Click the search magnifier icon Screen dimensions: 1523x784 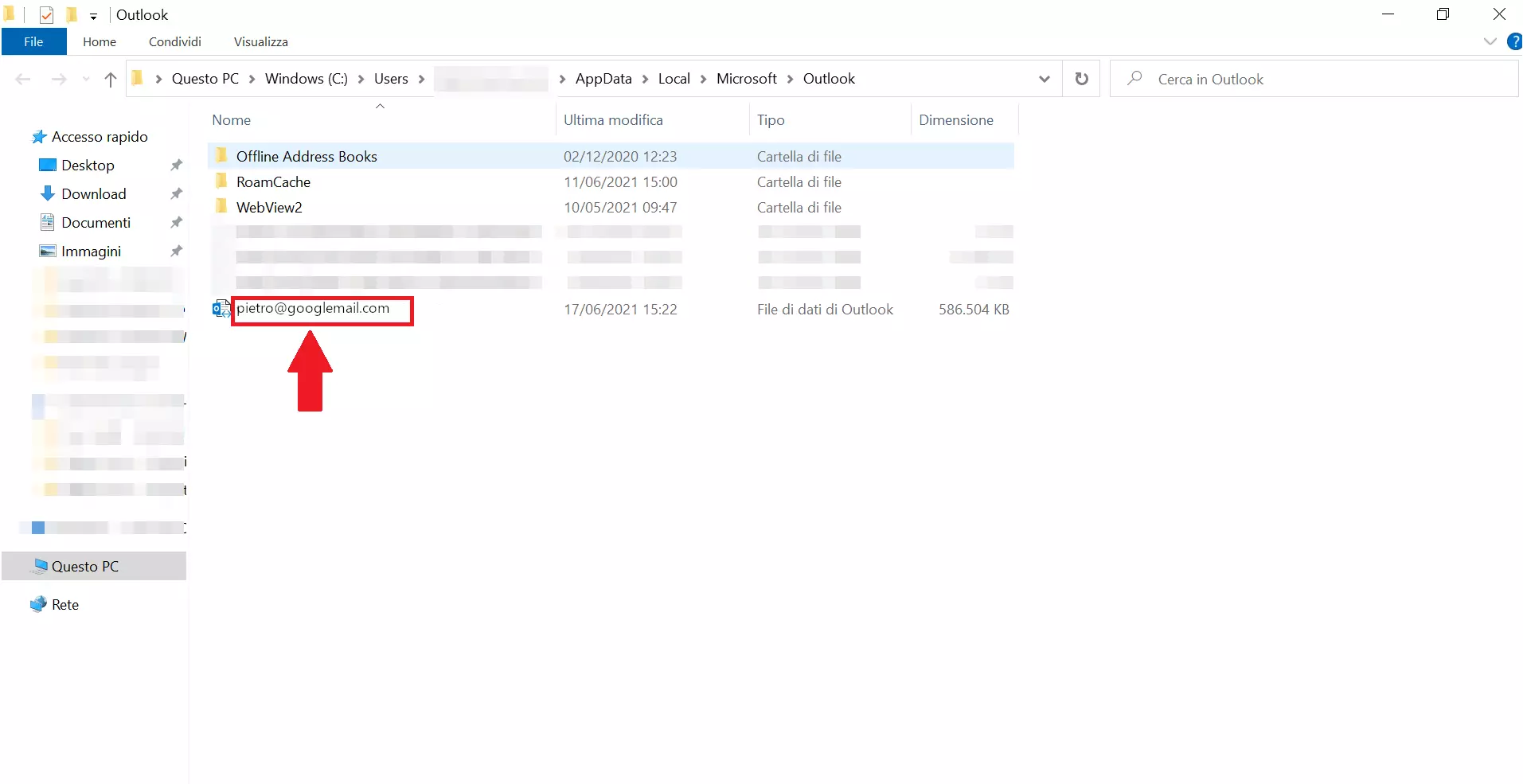click(1135, 78)
